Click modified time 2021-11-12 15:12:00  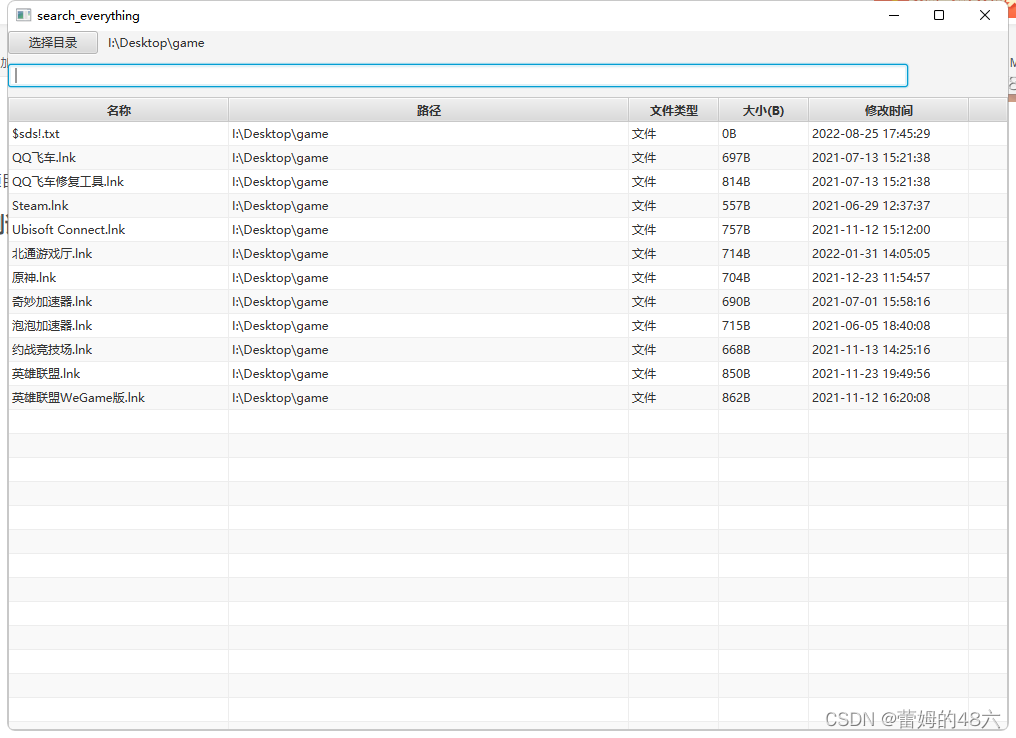click(871, 229)
